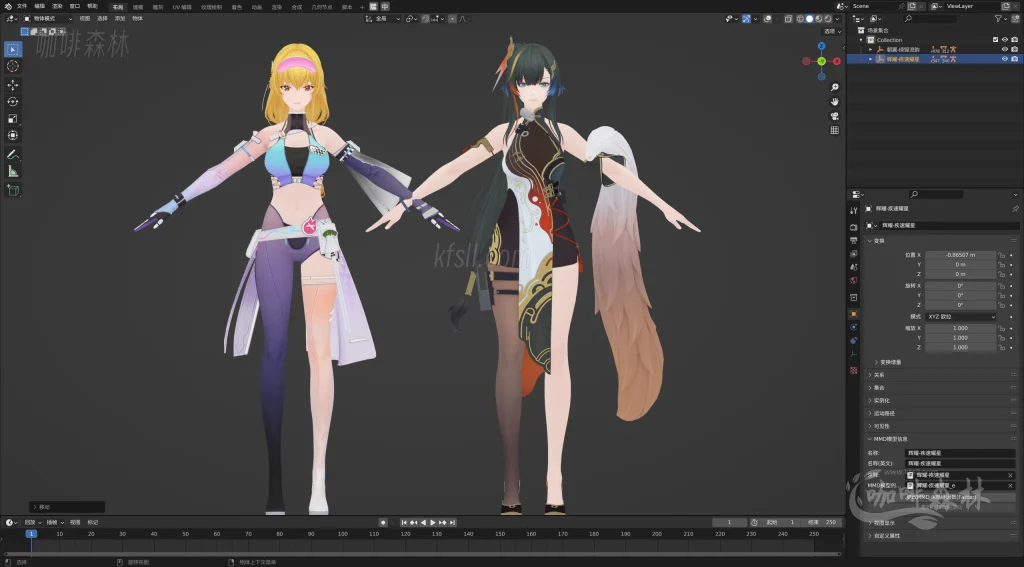The width and height of the screenshot is (1024, 567).
Task: Toggle Collection eye visibility in outliner
Action: (x=1005, y=40)
